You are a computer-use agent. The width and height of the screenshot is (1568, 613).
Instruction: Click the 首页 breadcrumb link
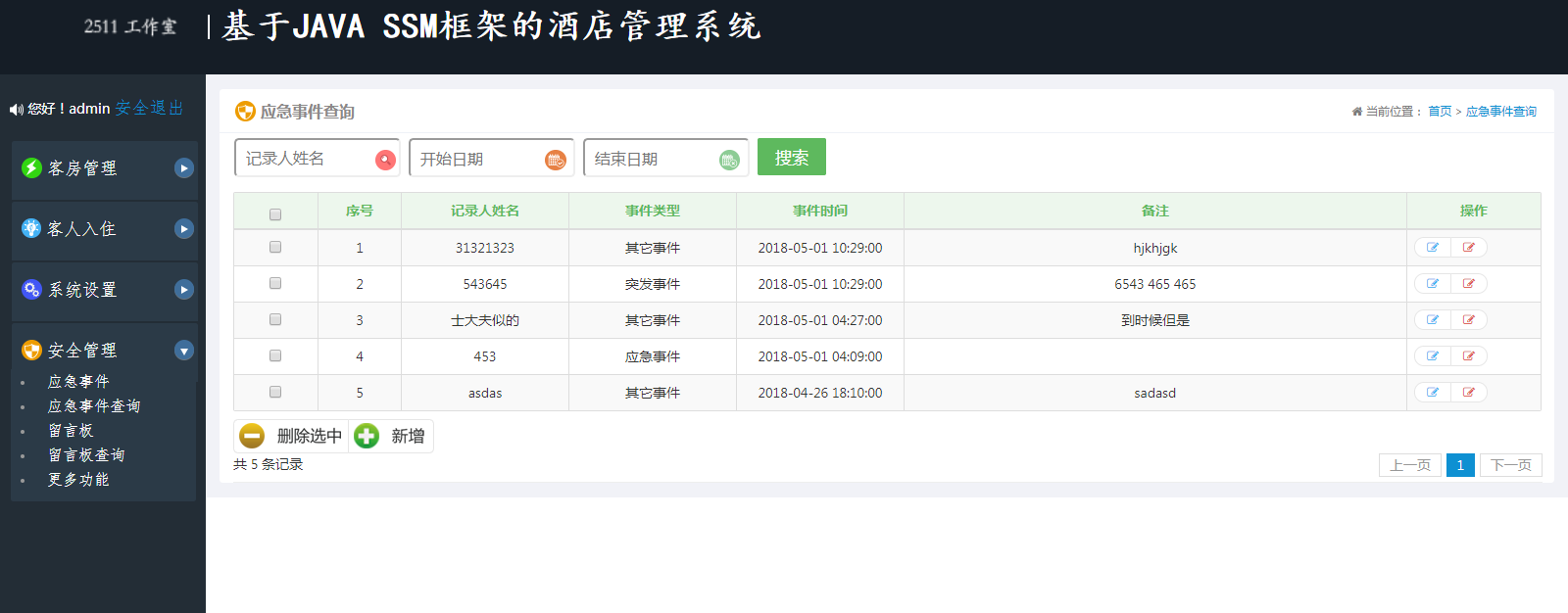(1440, 112)
